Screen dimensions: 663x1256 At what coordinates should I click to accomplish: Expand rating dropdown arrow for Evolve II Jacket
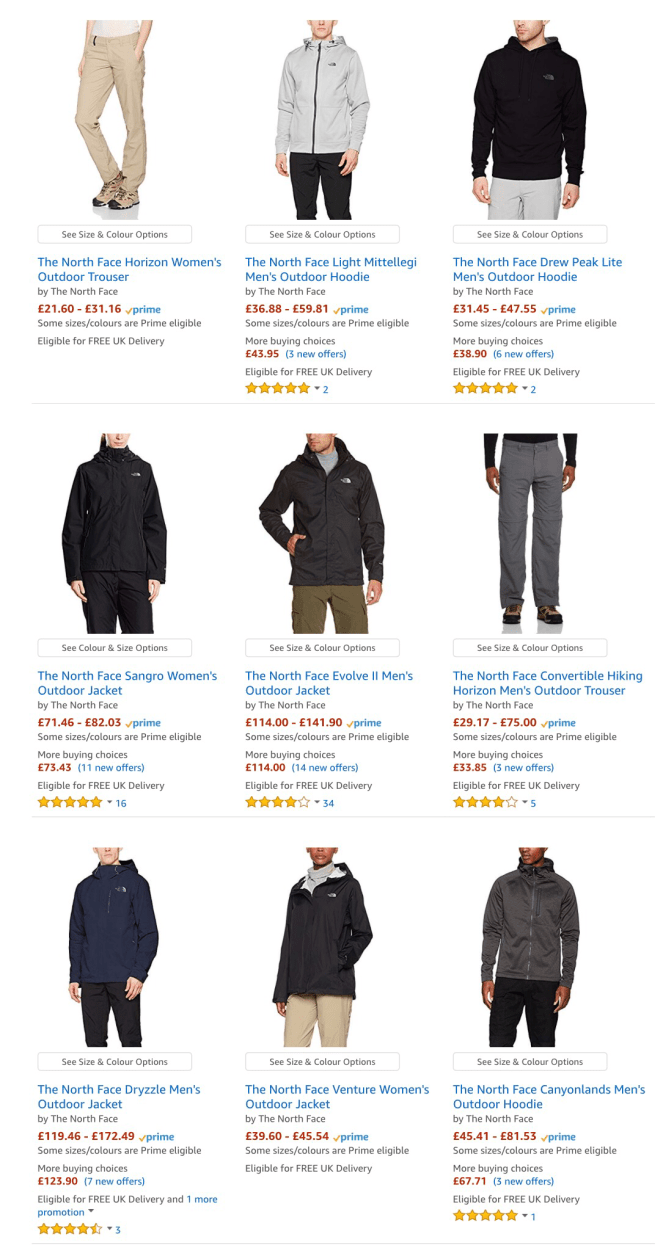click(x=317, y=803)
